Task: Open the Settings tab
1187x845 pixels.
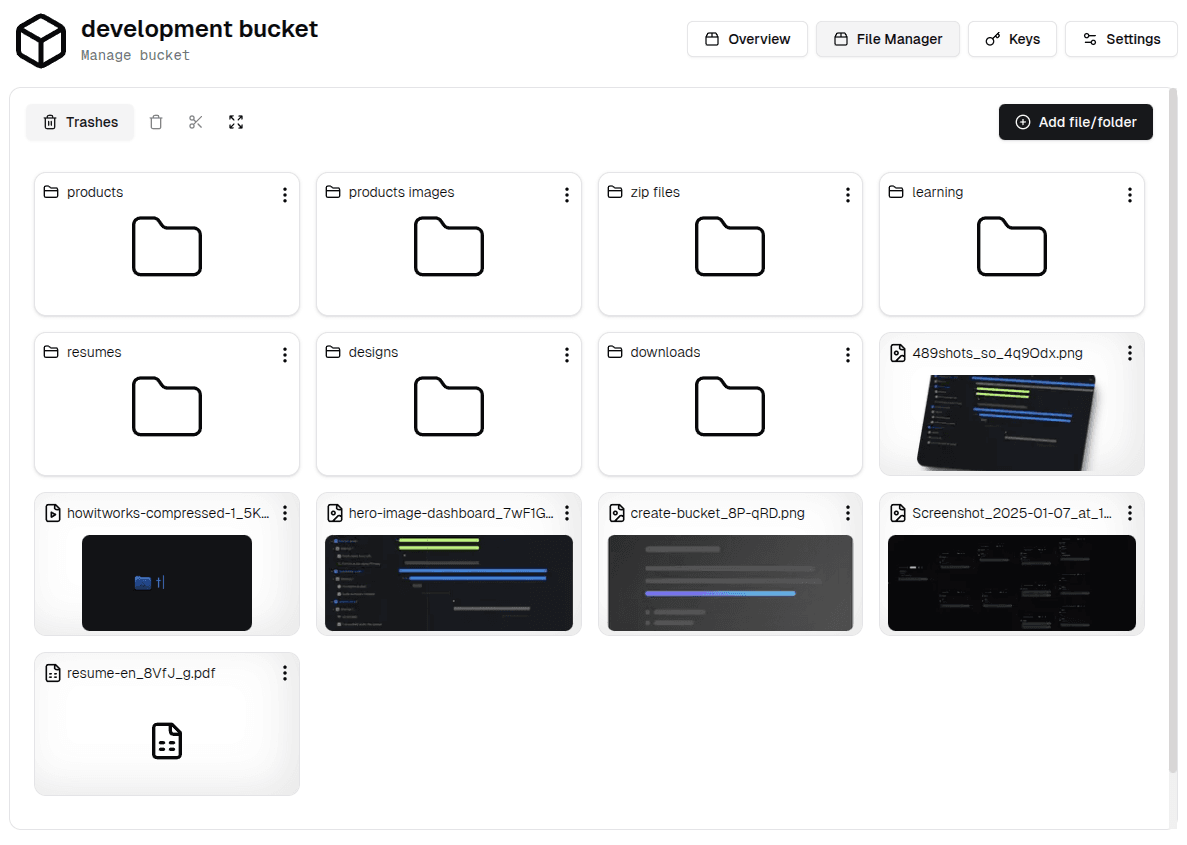Action: (1121, 39)
